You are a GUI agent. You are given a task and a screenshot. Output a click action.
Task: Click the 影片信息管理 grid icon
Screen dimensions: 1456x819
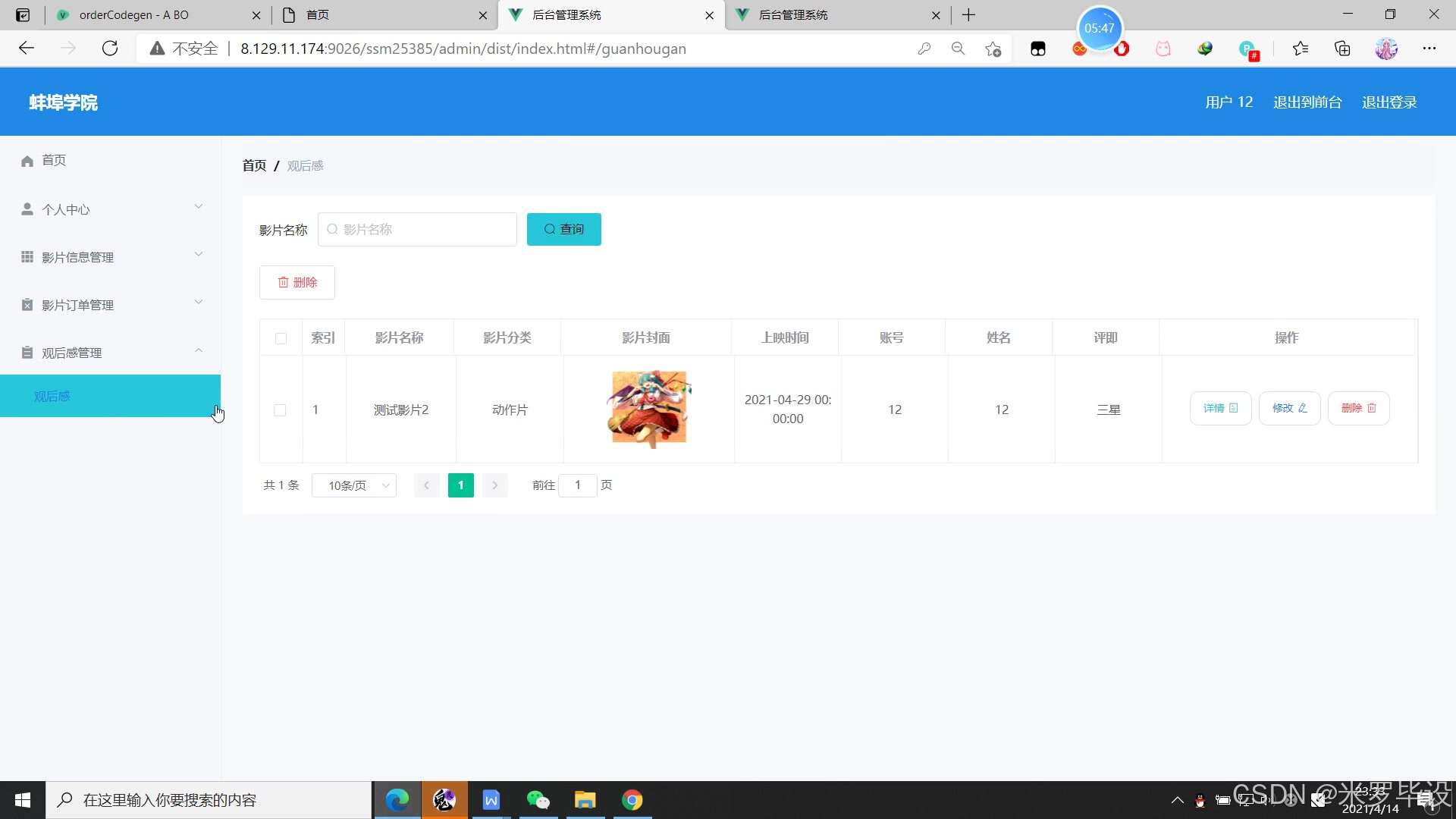27,257
